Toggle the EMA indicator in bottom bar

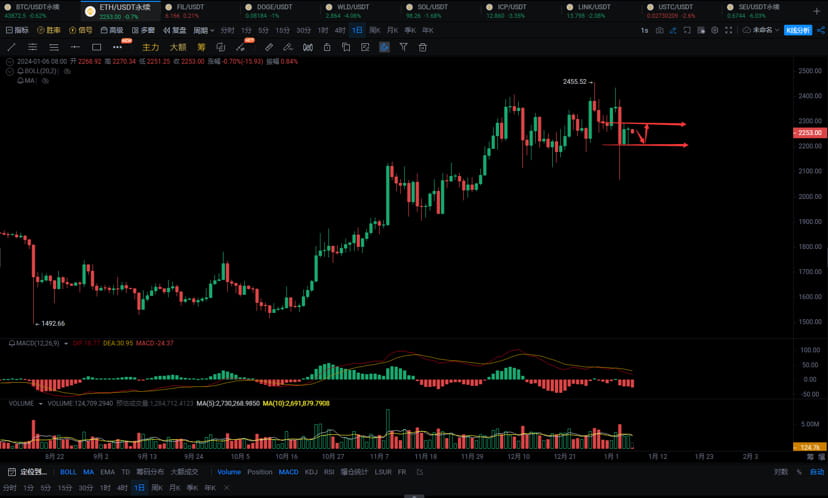(x=107, y=472)
